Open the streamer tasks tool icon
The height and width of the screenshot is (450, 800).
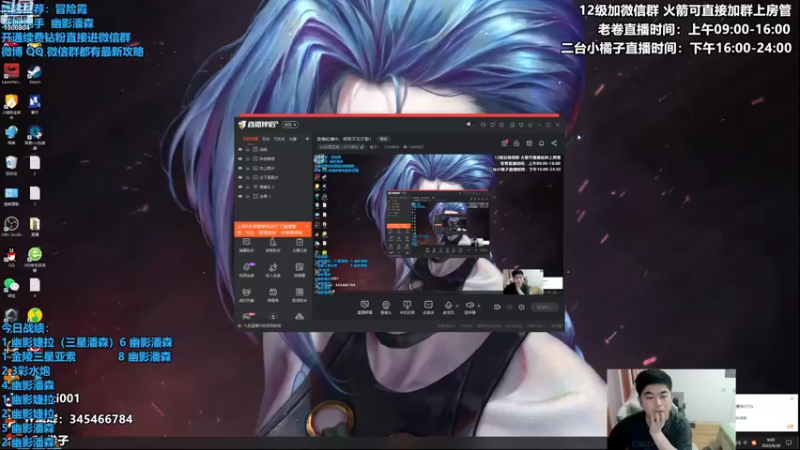(299, 245)
